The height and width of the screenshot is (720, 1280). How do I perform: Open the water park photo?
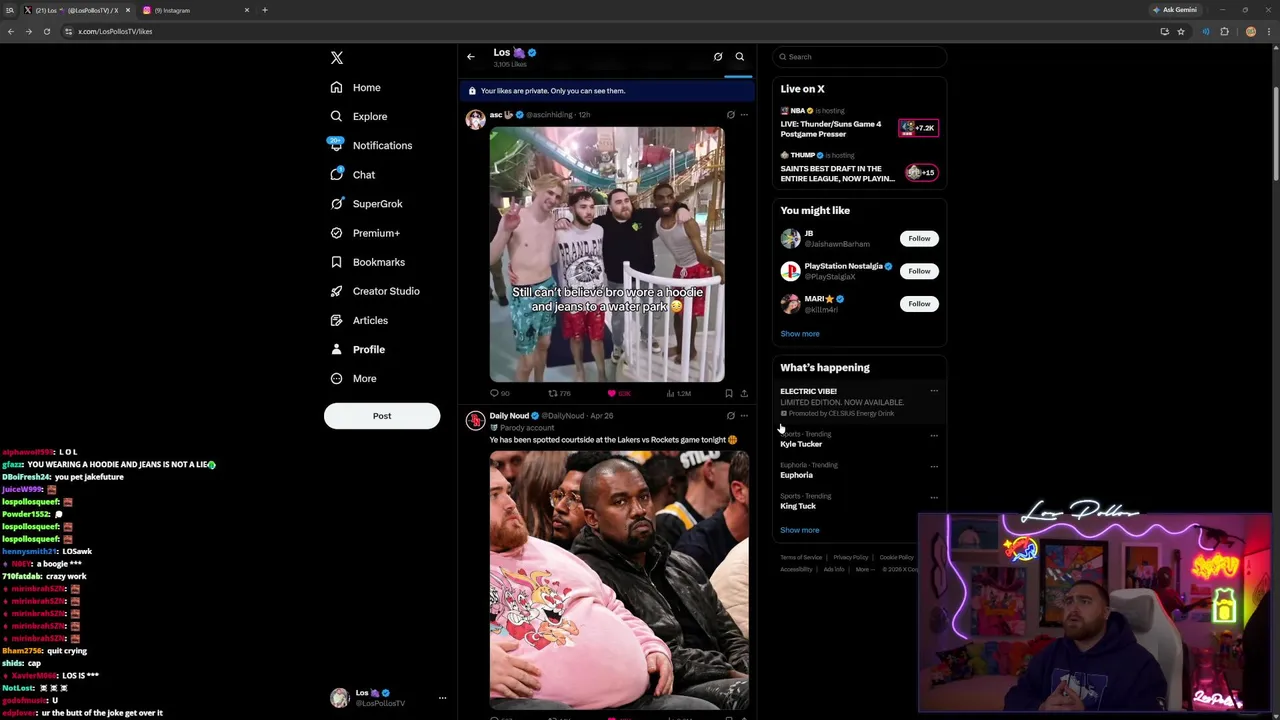coord(607,254)
